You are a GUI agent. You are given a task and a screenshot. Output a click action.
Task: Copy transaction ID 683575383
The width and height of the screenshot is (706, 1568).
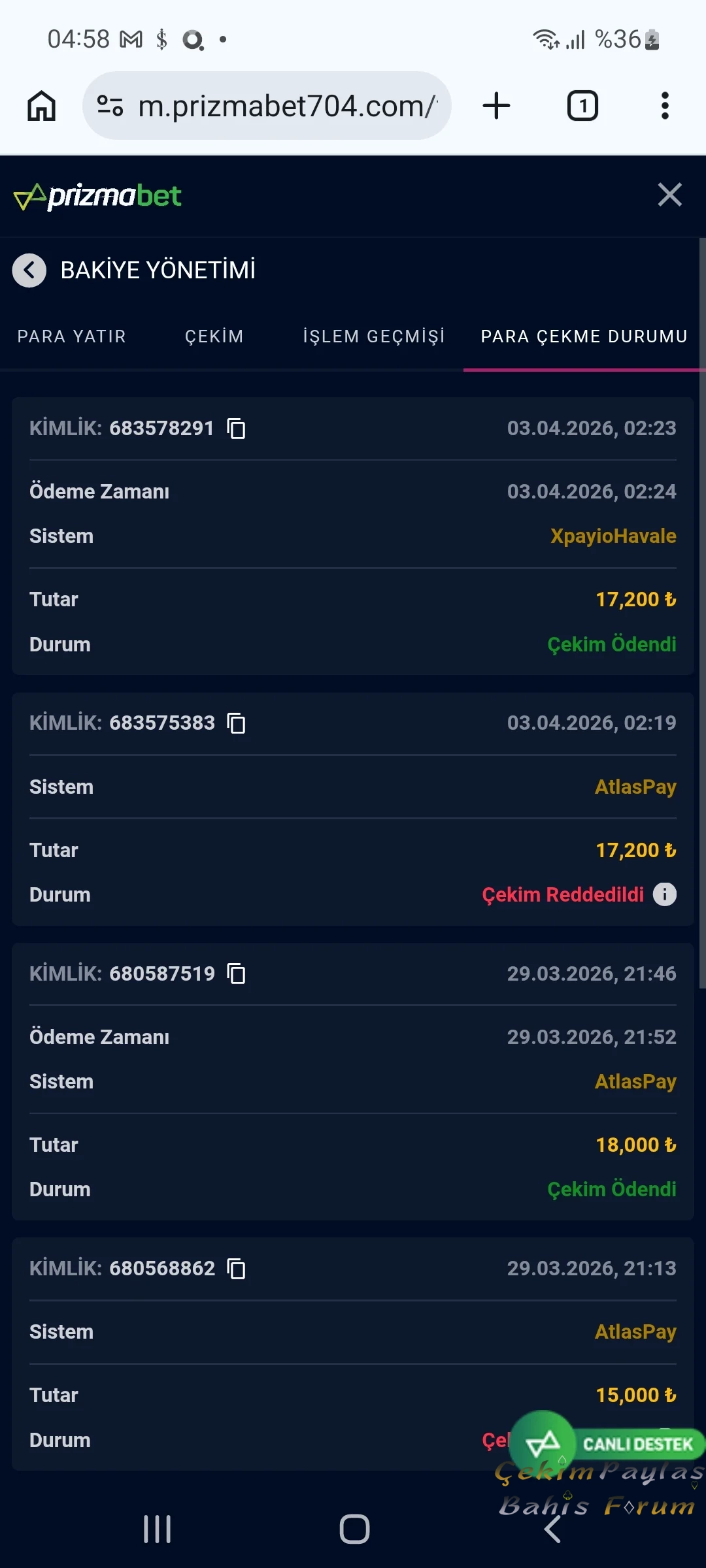[236, 723]
